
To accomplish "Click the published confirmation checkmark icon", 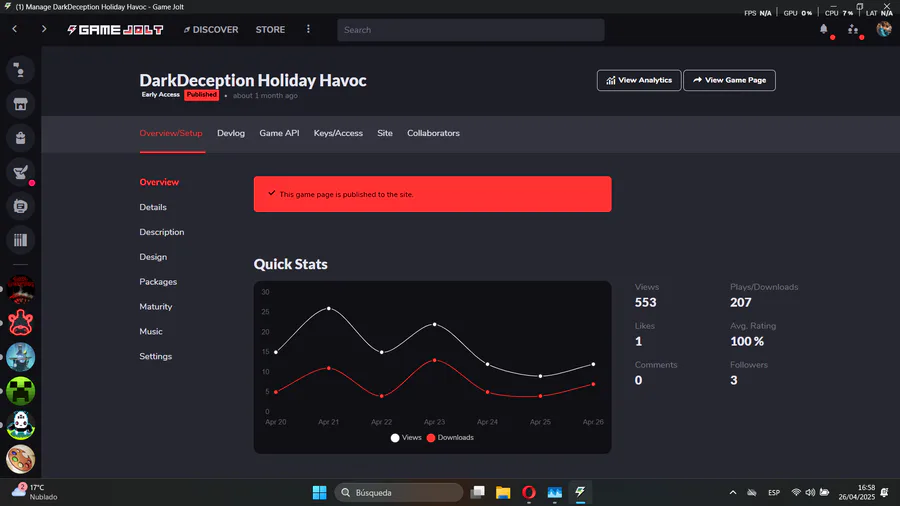I will (x=271, y=193).
